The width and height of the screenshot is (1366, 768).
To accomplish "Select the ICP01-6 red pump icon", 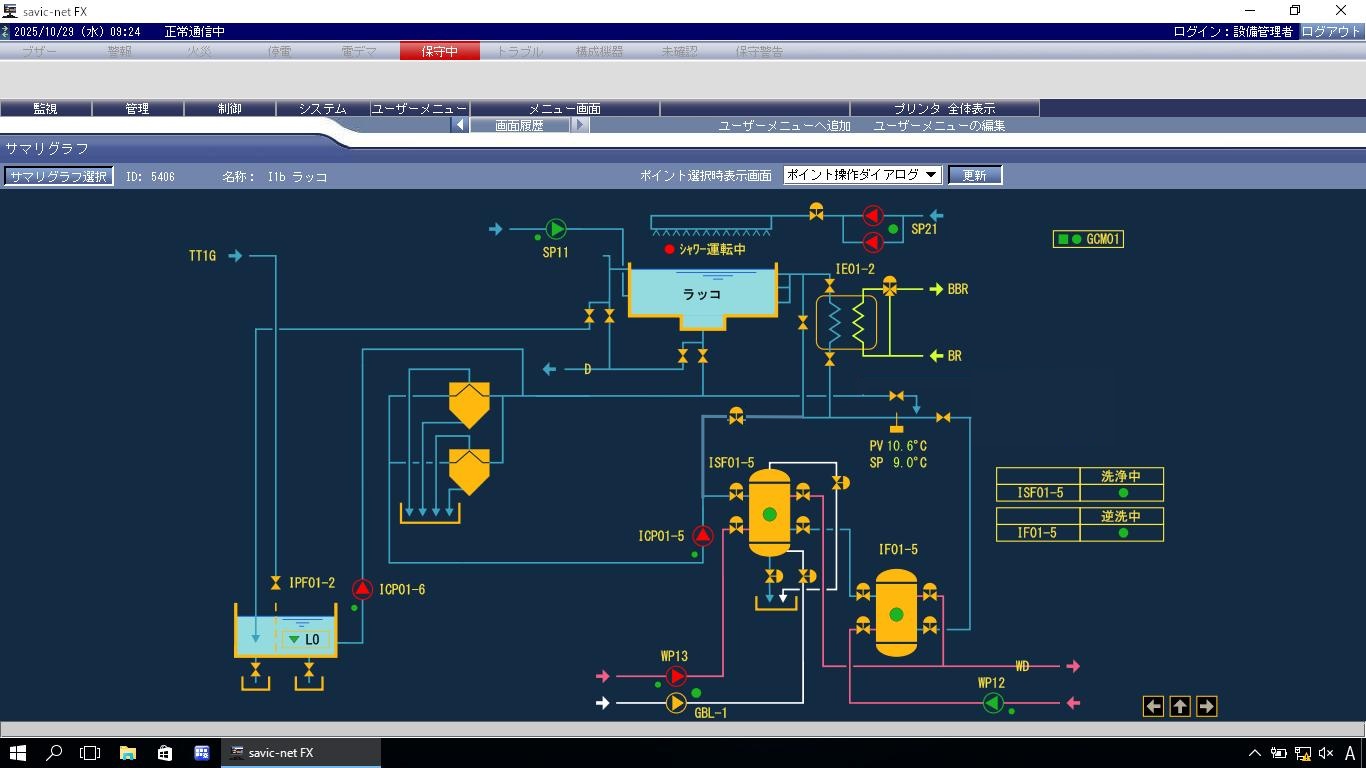I will pyautogui.click(x=362, y=590).
